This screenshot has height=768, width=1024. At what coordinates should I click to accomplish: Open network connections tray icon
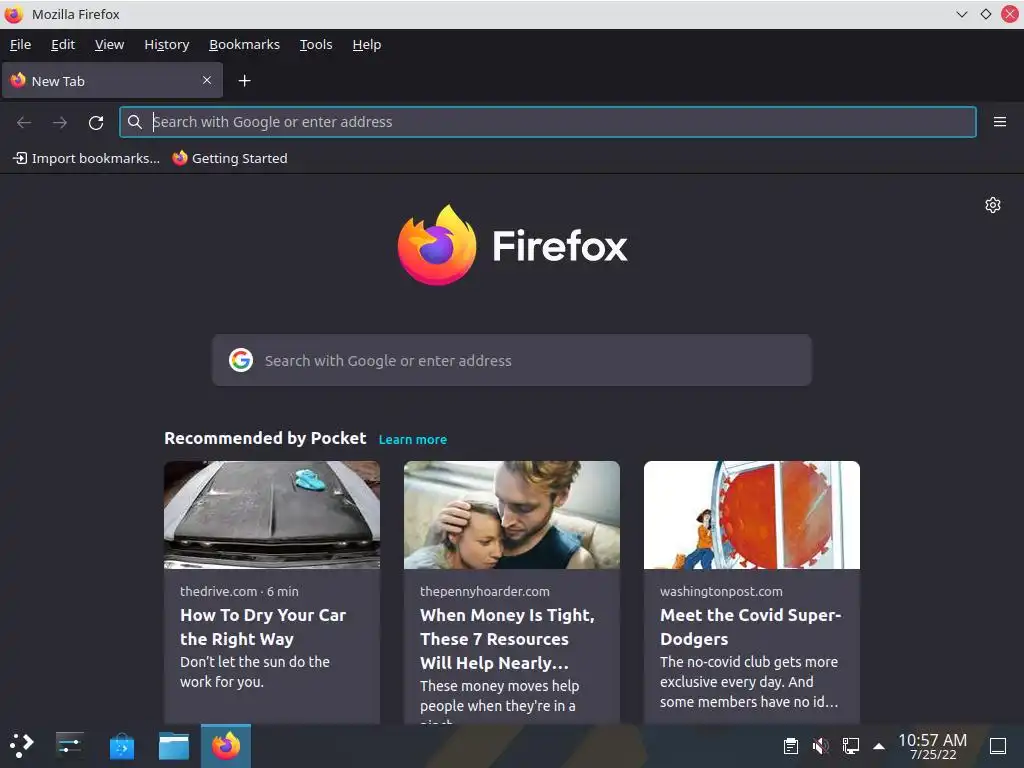pyautogui.click(x=850, y=745)
